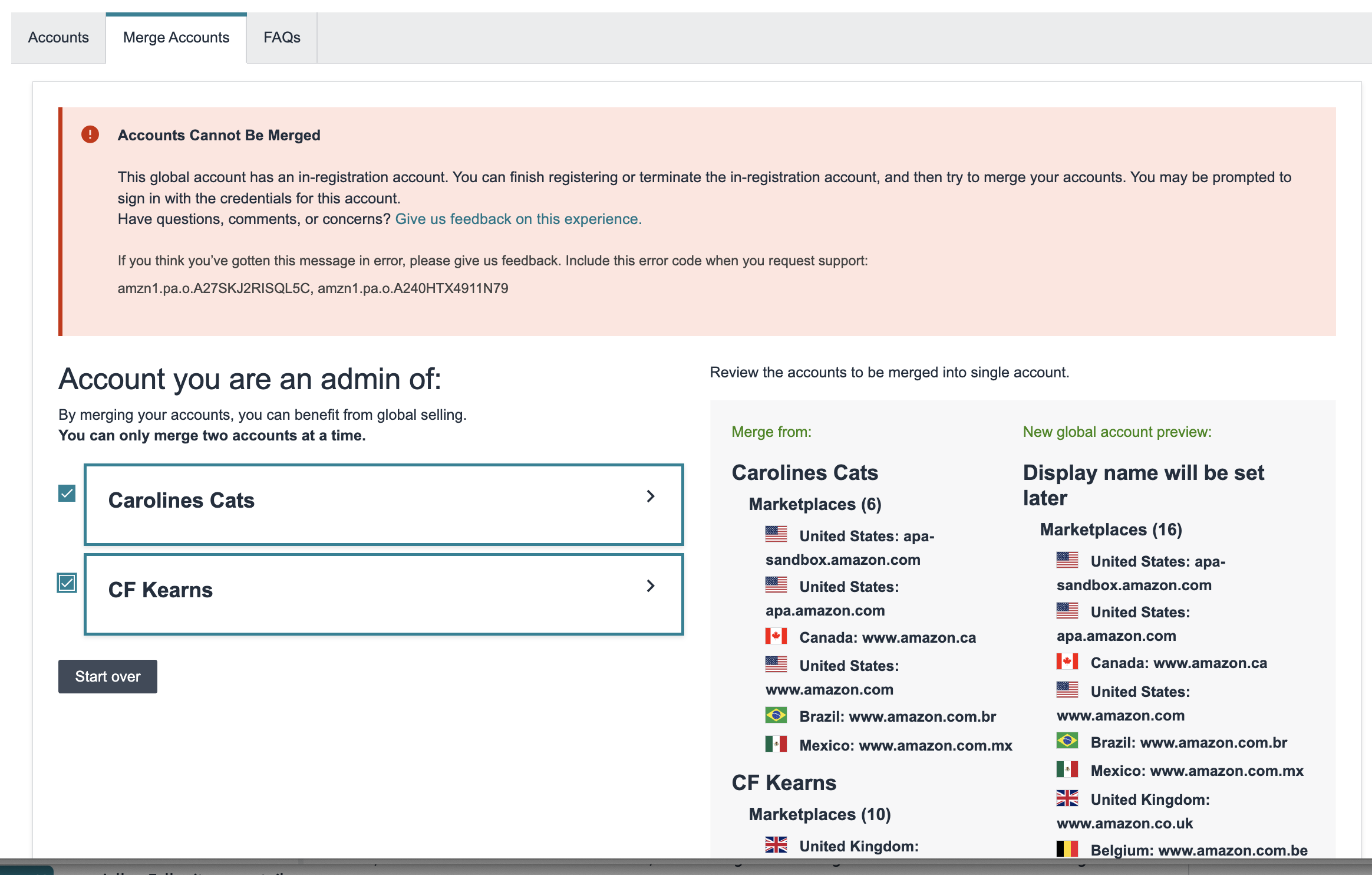Screen dimensions: 1372x875
Task: Open 'Give us feedback on this experience' link
Action: pos(519,219)
